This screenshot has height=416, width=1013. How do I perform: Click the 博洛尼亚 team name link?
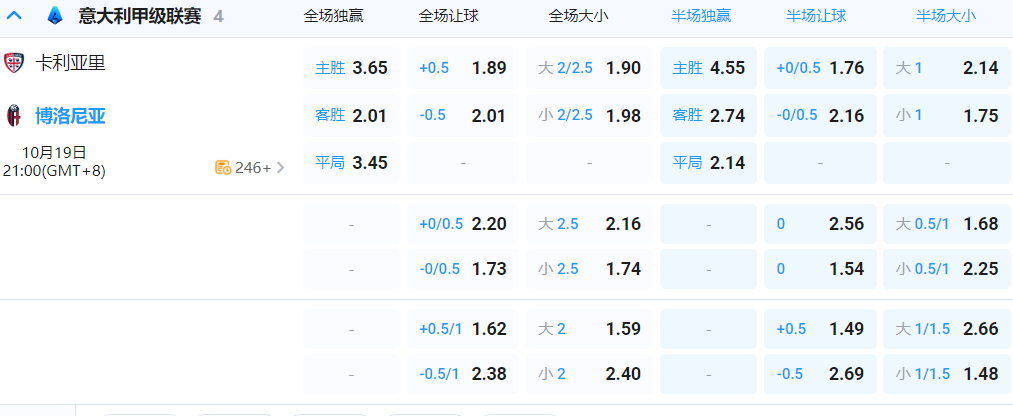[70, 115]
